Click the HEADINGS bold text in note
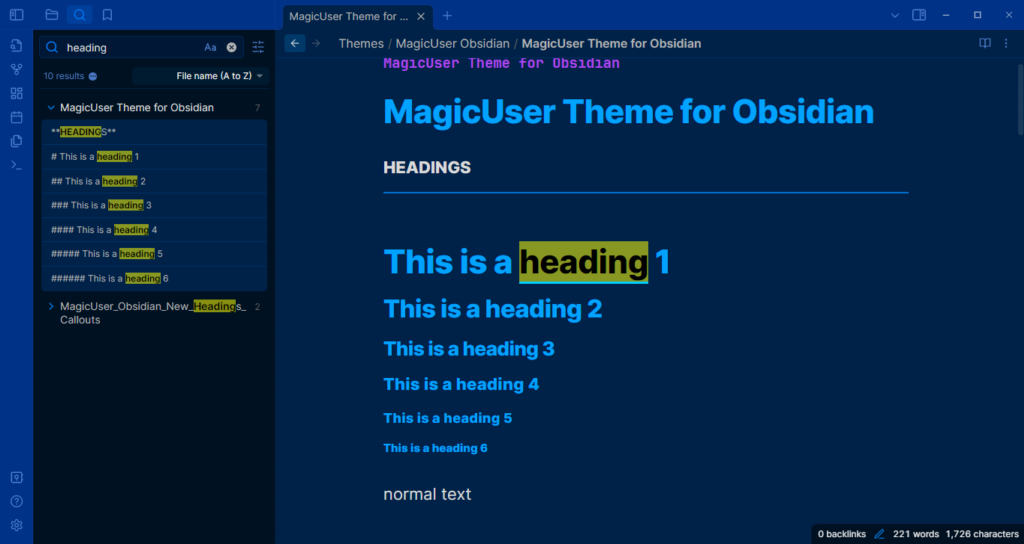 click(427, 168)
